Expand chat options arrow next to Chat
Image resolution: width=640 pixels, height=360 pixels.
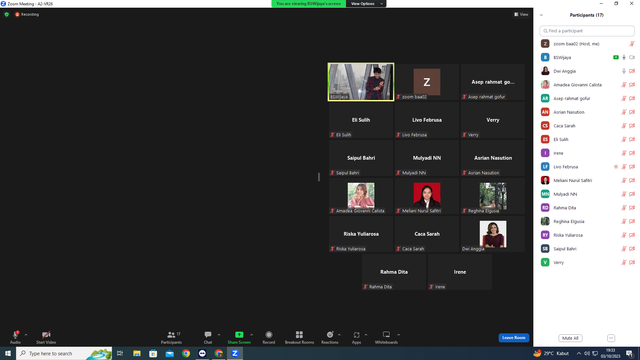(x=219, y=335)
